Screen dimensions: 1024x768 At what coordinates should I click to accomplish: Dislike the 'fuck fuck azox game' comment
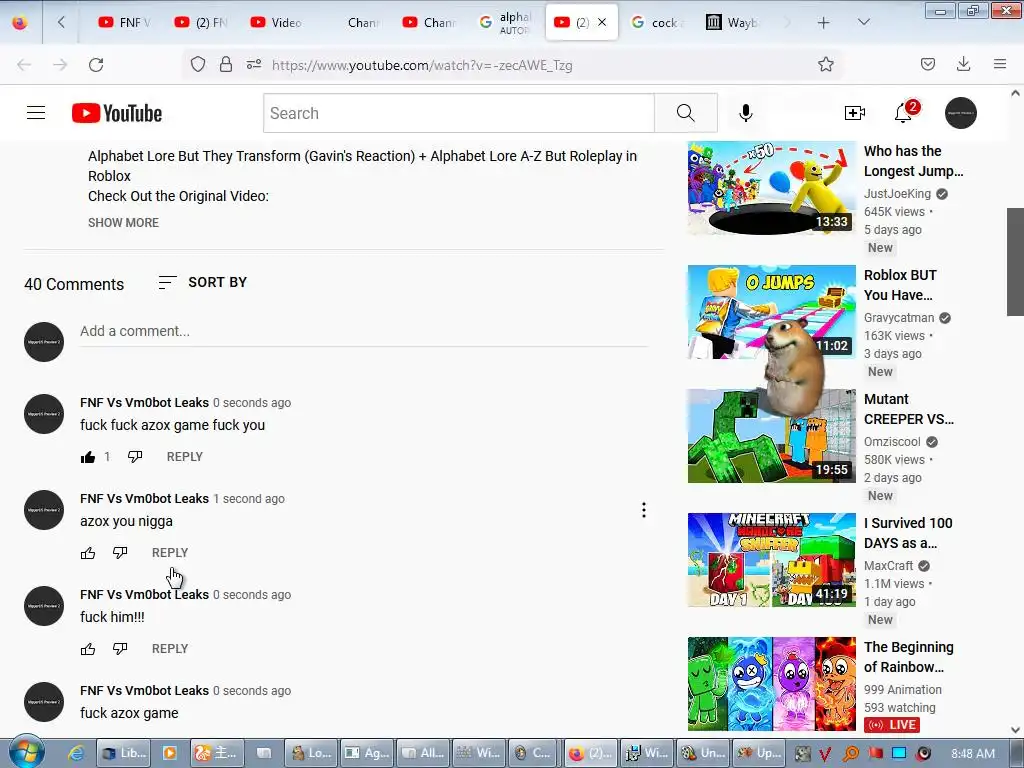(x=135, y=456)
